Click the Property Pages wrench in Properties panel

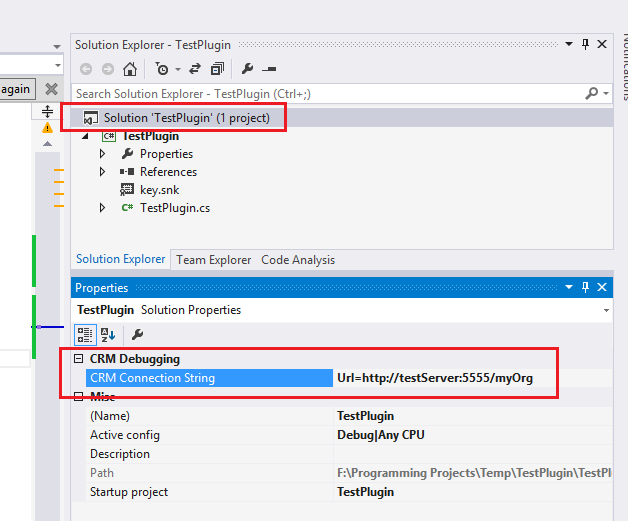coord(138,334)
